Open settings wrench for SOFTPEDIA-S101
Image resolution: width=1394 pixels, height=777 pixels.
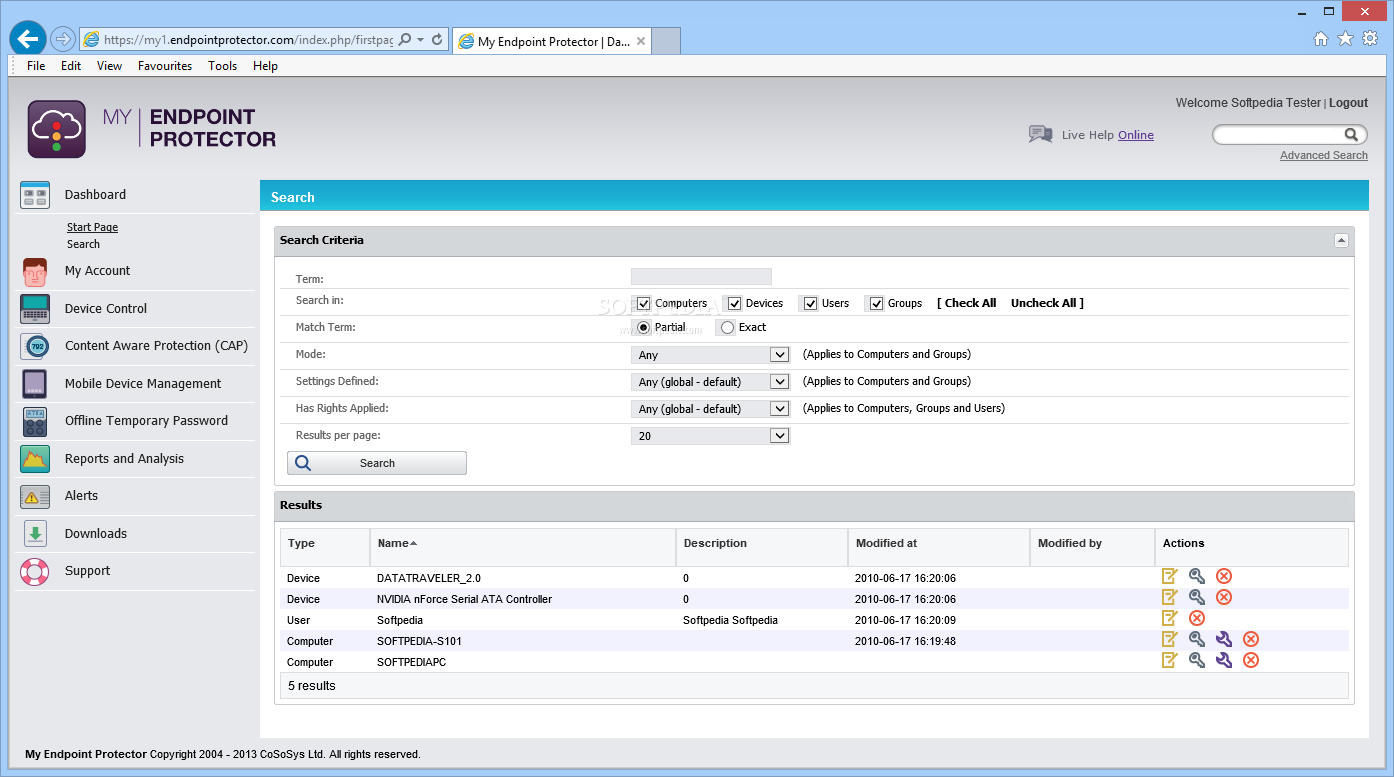point(1223,639)
